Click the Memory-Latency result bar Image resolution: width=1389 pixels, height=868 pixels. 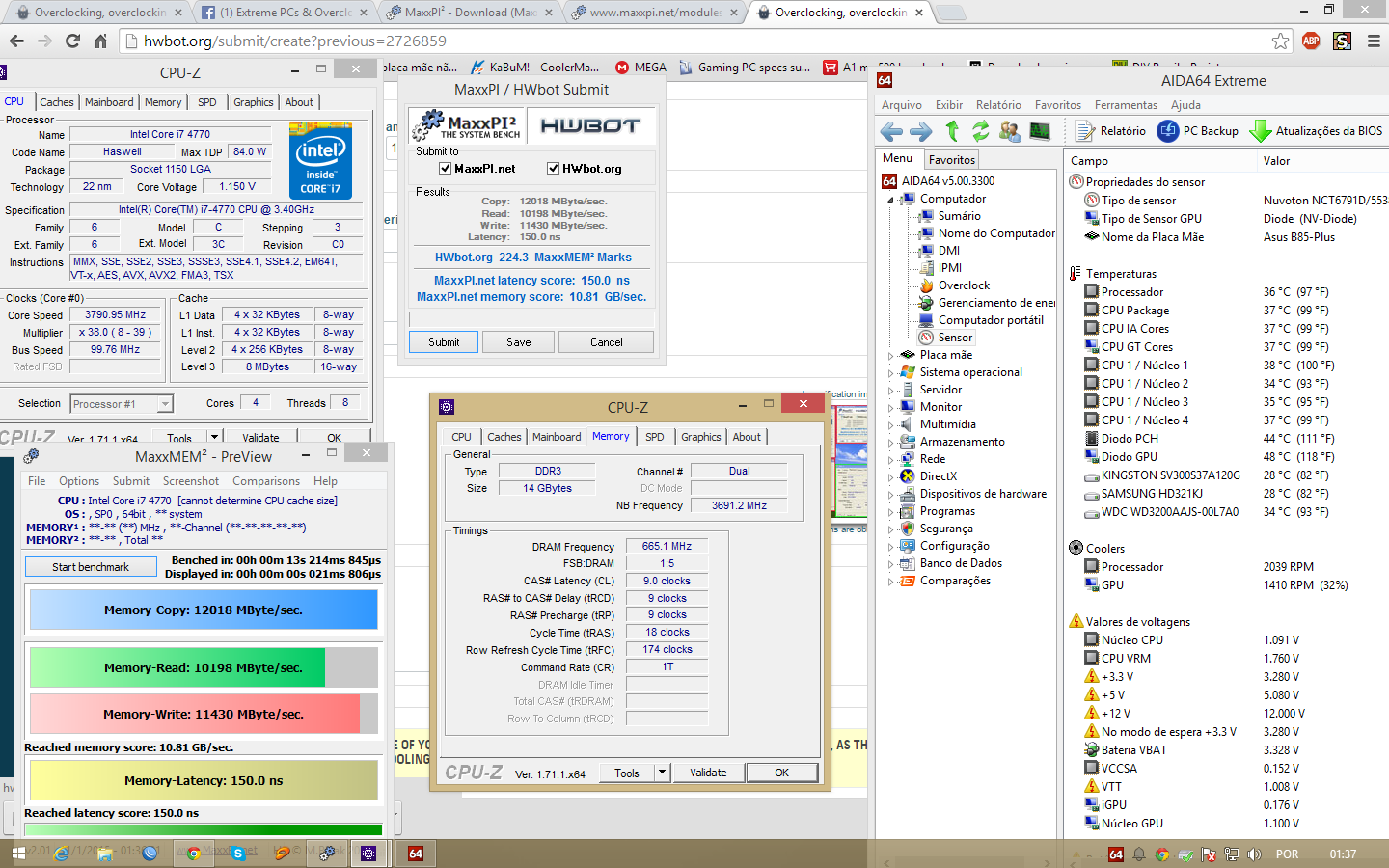pyautogui.click(x=204, y=781)
